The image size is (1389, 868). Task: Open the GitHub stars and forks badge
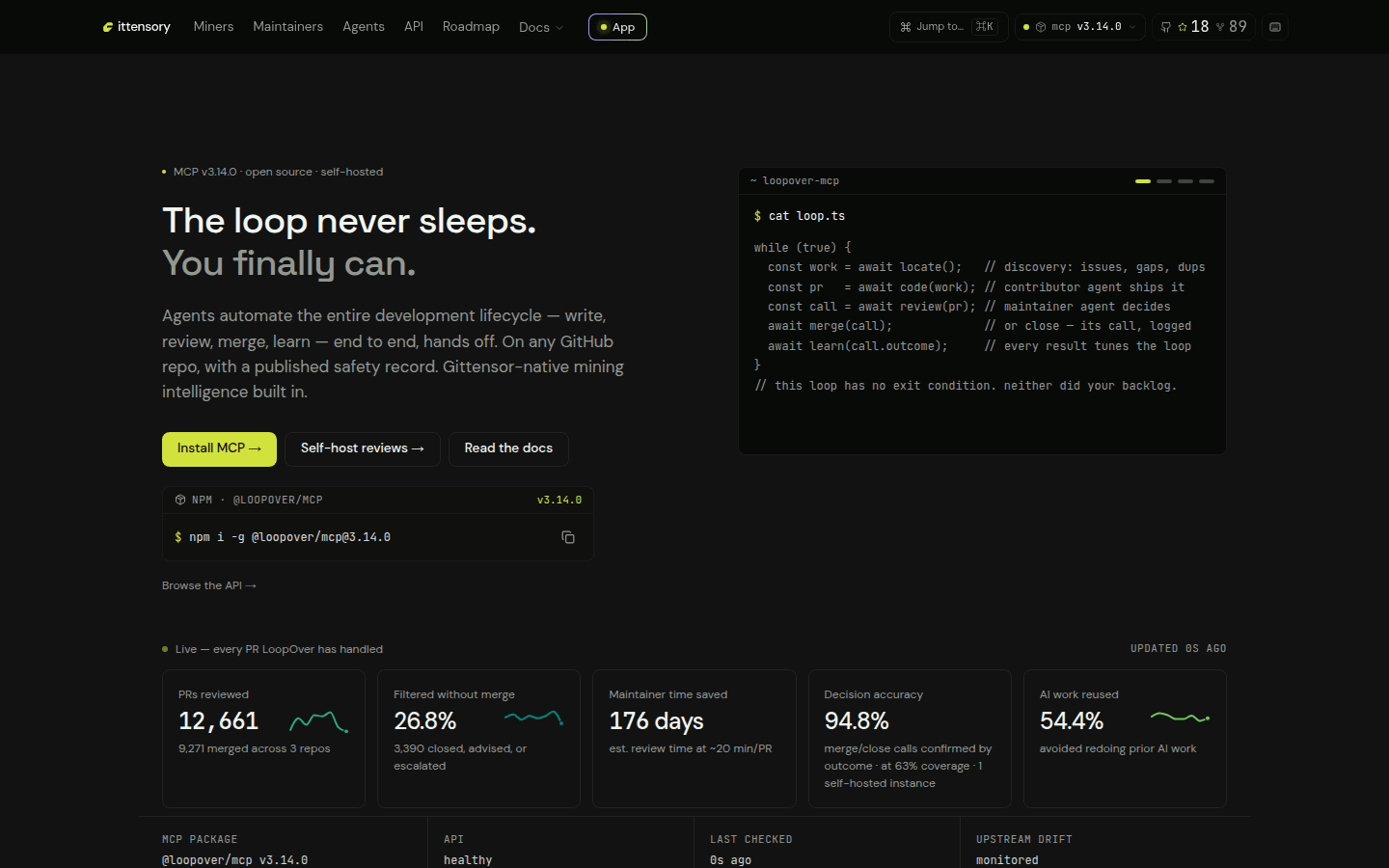pyautogui.click(x=1203, y=27)
